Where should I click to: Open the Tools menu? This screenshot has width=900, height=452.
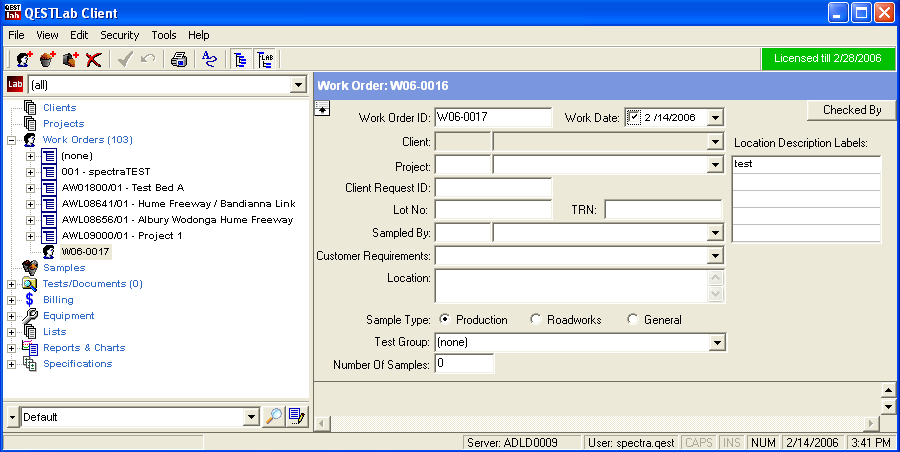163,35
